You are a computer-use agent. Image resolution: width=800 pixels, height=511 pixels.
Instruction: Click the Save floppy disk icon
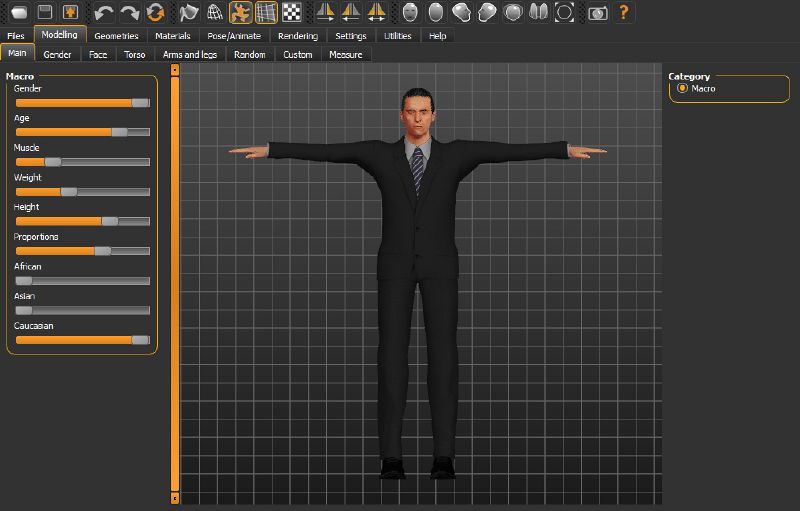(x=45, y=13)
